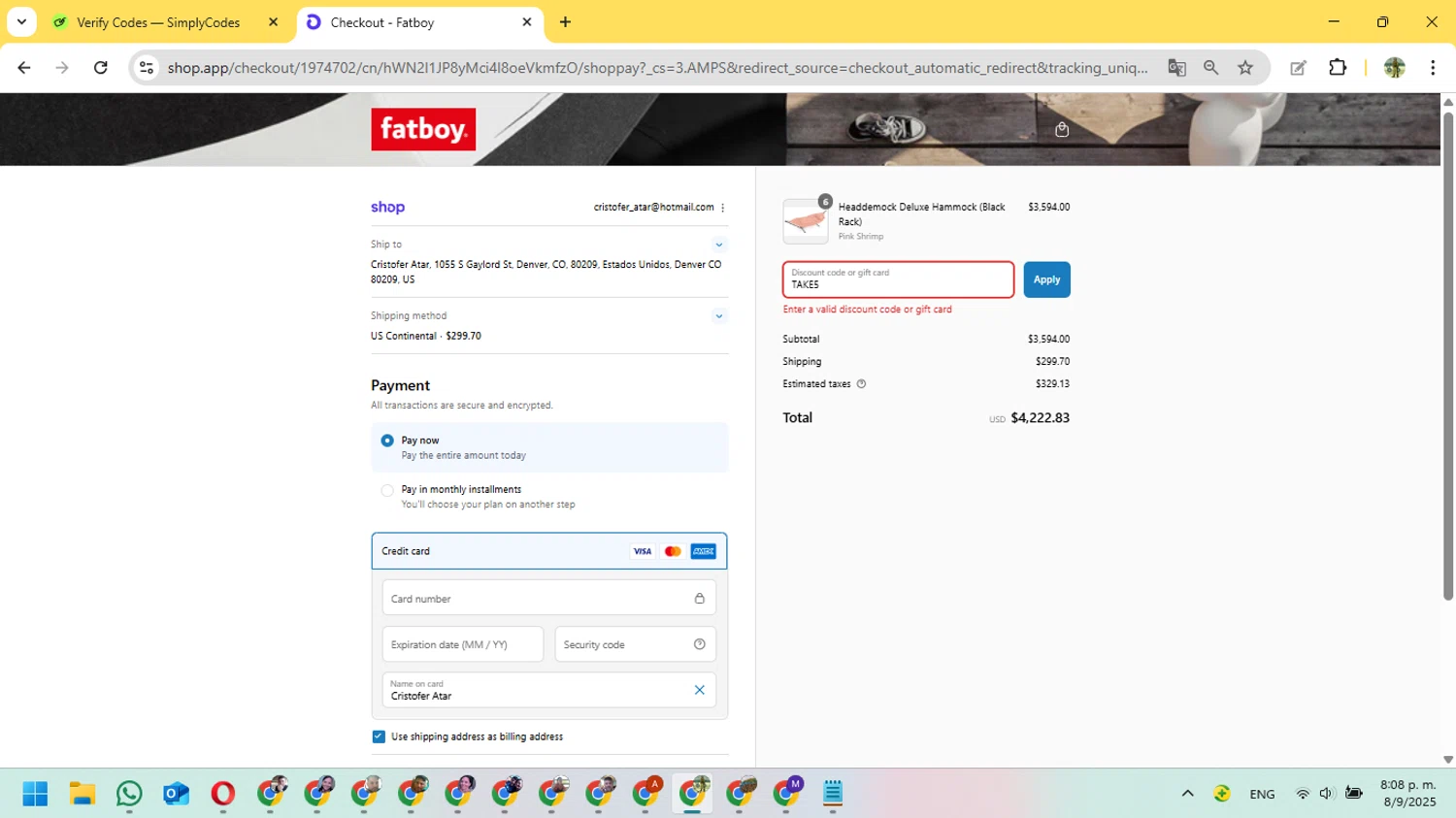Open WhatsApp from the taskbar
The height and width of the screenshot is (818, 1456).
coord(129,794)
